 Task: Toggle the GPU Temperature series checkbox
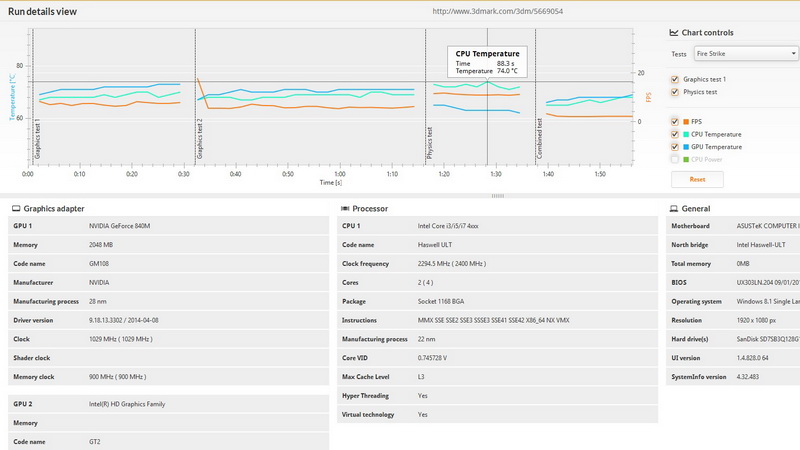pos(674,147)
